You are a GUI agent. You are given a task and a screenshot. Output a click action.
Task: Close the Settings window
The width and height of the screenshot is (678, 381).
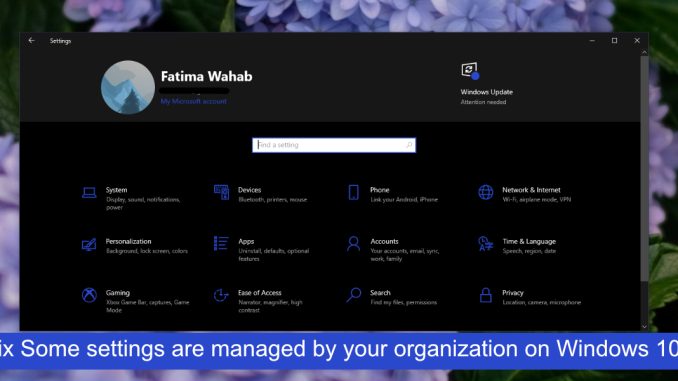click(637, 41)
